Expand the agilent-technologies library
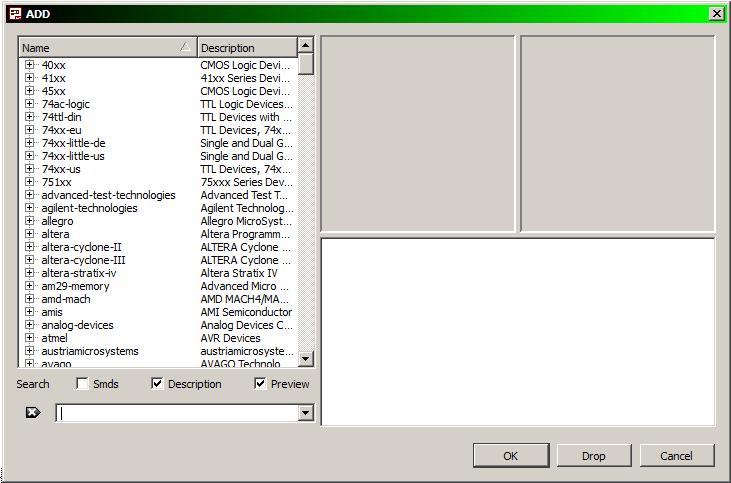This screenshot has width=731, height=483. point(29,207)
